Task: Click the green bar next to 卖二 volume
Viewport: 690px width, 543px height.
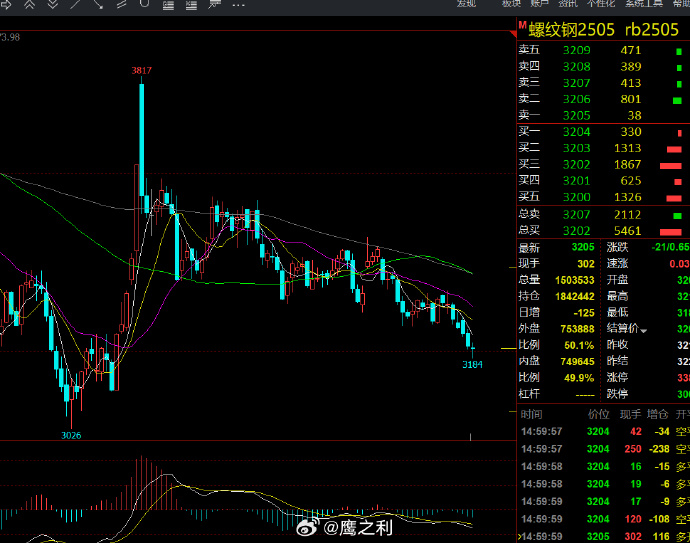Action: pos(679,100)
